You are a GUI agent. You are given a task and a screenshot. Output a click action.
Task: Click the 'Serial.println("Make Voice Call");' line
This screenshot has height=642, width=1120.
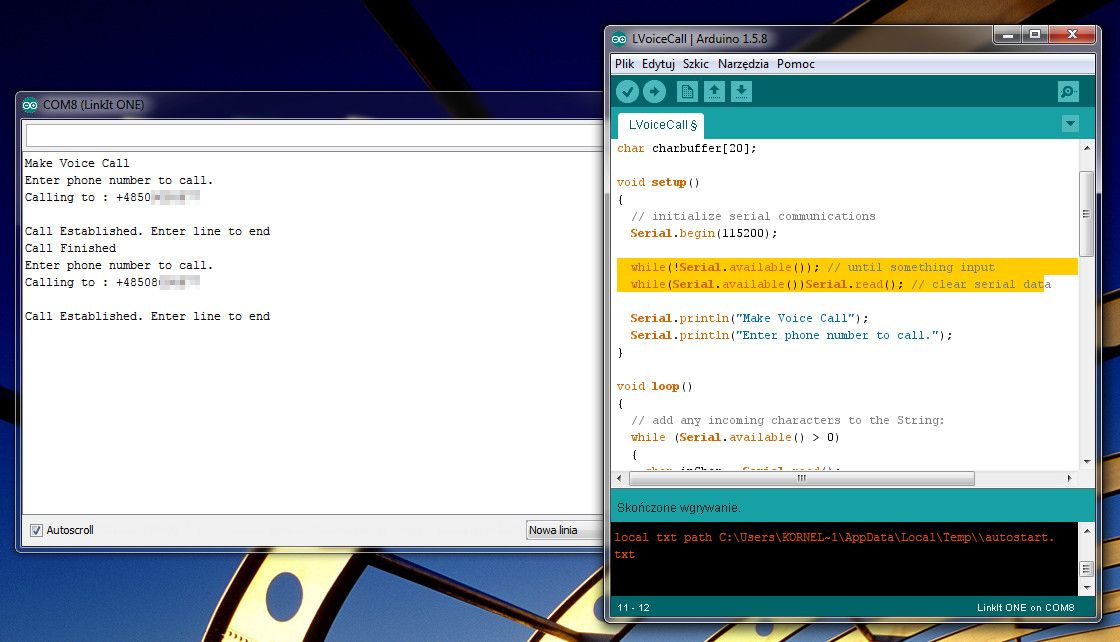[749, 319]
